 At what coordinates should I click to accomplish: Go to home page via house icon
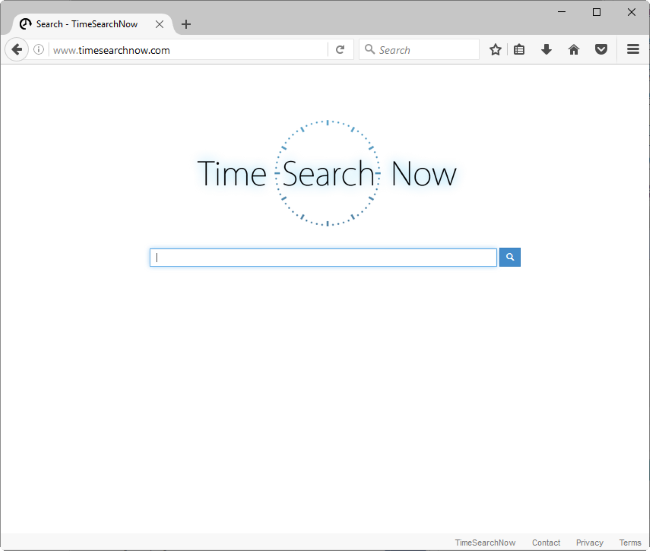574,50
